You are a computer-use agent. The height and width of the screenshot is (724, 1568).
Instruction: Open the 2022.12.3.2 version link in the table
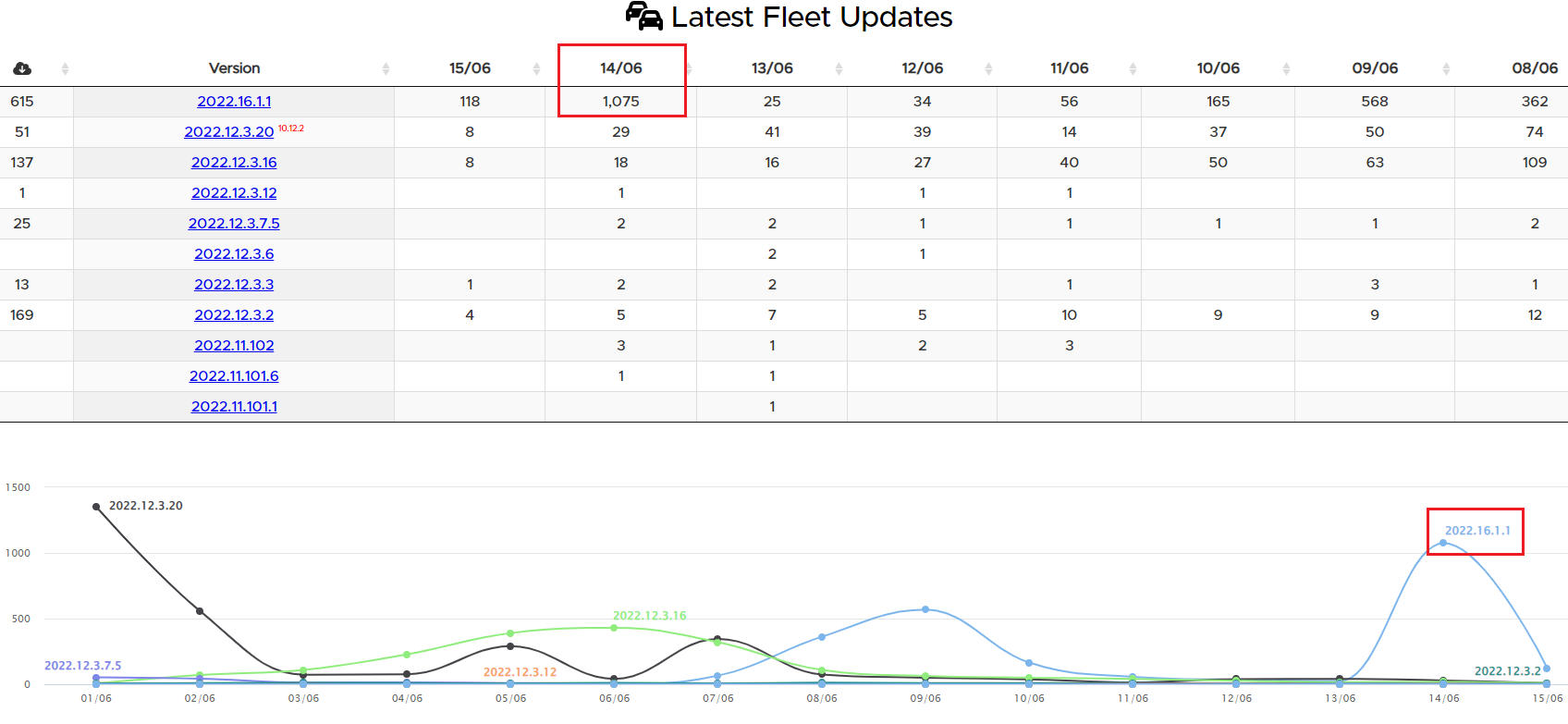click(234, 315)
